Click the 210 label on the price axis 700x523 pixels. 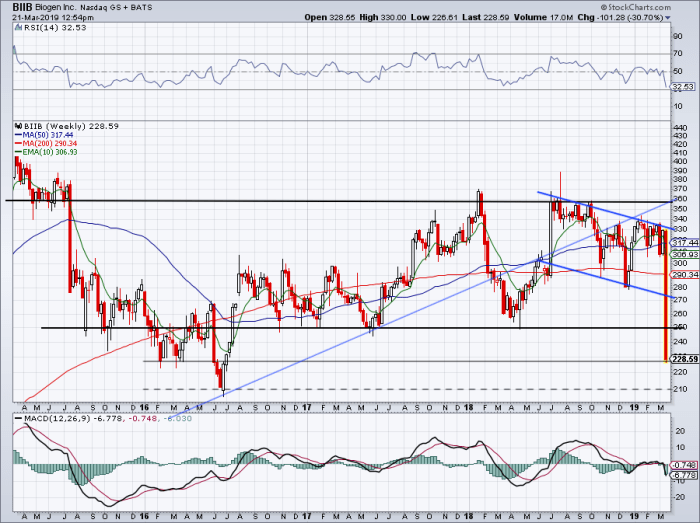point(679,389)
